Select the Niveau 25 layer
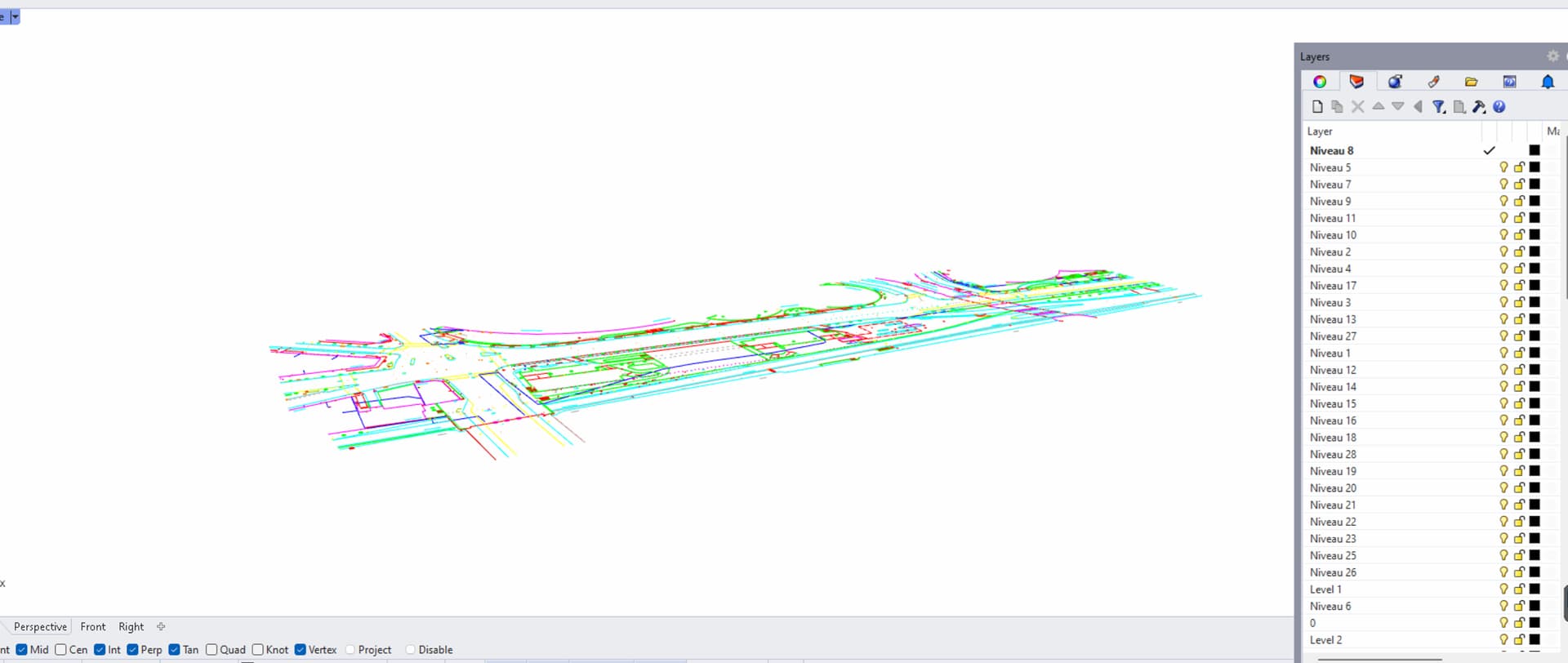The image size is (1568, 663). click(1333, 556)
